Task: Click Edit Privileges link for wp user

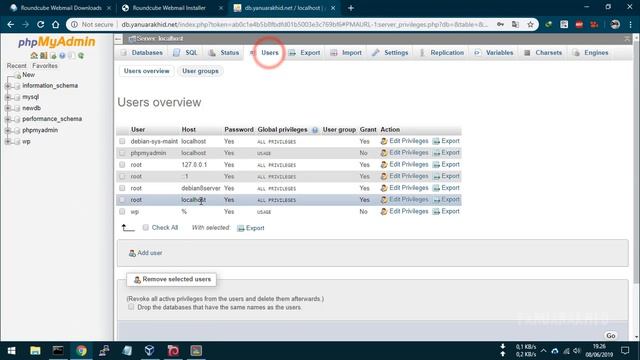Action: (409, 211)
